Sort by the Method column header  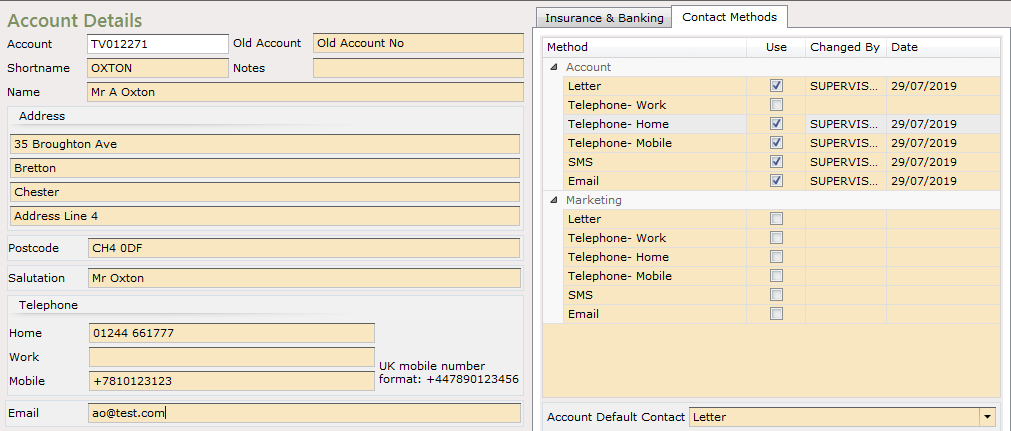coord(645,47)
